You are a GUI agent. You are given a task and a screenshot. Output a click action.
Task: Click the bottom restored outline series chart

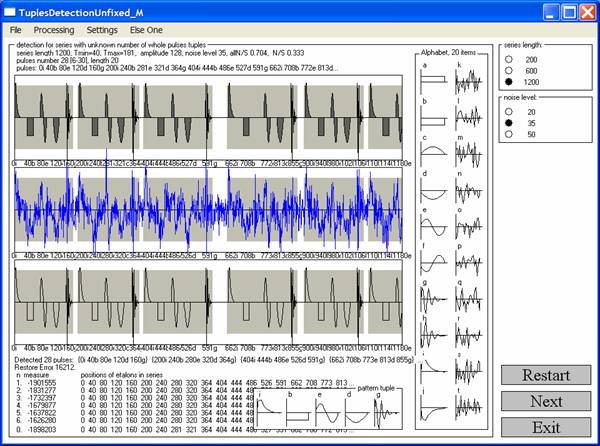[209, 302]
